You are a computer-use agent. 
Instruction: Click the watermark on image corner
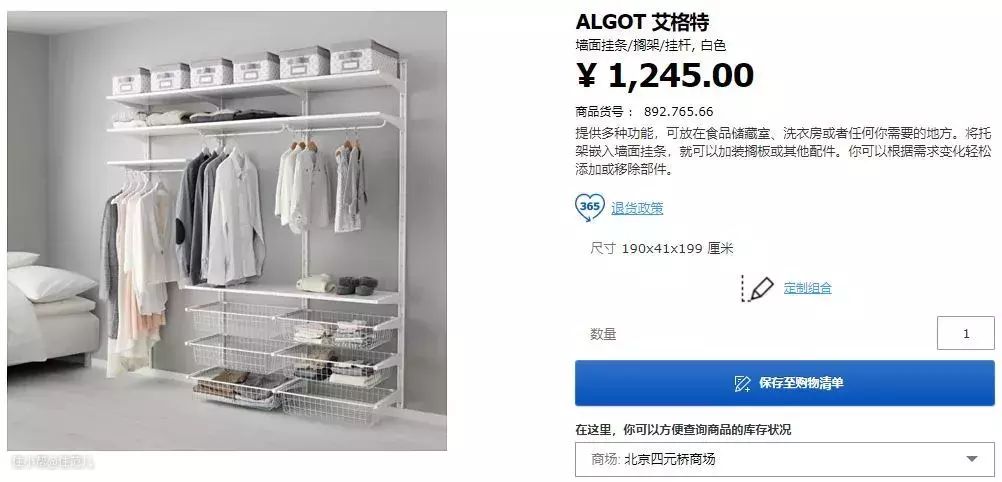pyautogui.click(x=53, y=460)
